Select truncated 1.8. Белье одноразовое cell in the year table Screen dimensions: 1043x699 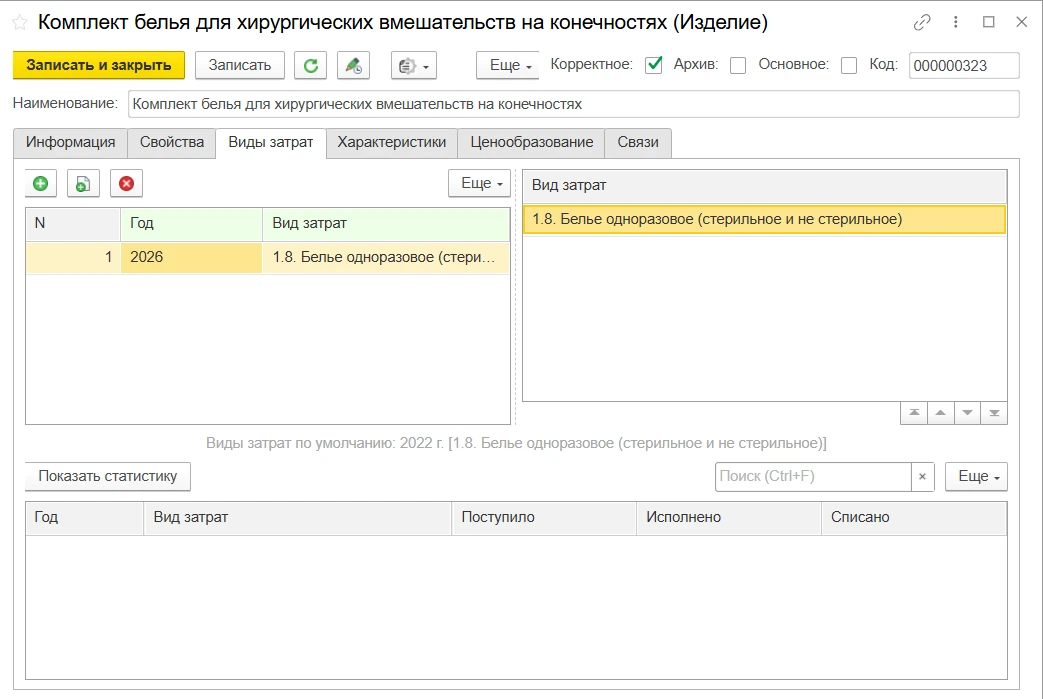pos(386,257)
